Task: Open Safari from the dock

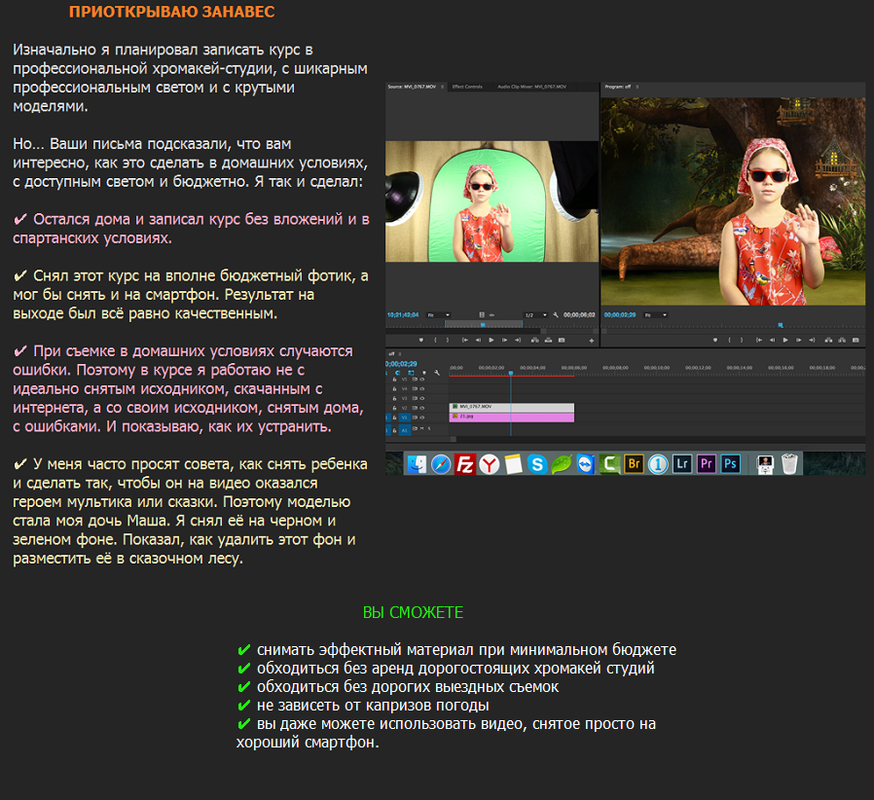Action: click(441, 464)
